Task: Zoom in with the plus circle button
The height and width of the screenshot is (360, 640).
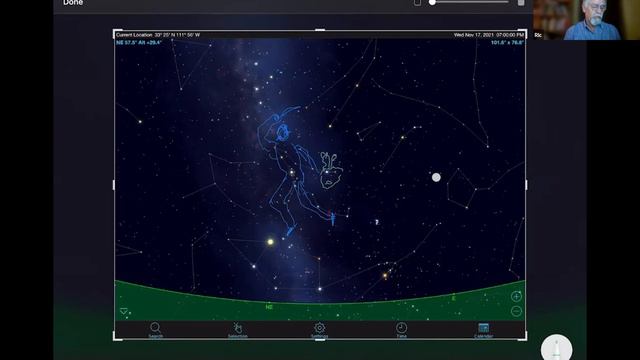Action: point(516,296)
